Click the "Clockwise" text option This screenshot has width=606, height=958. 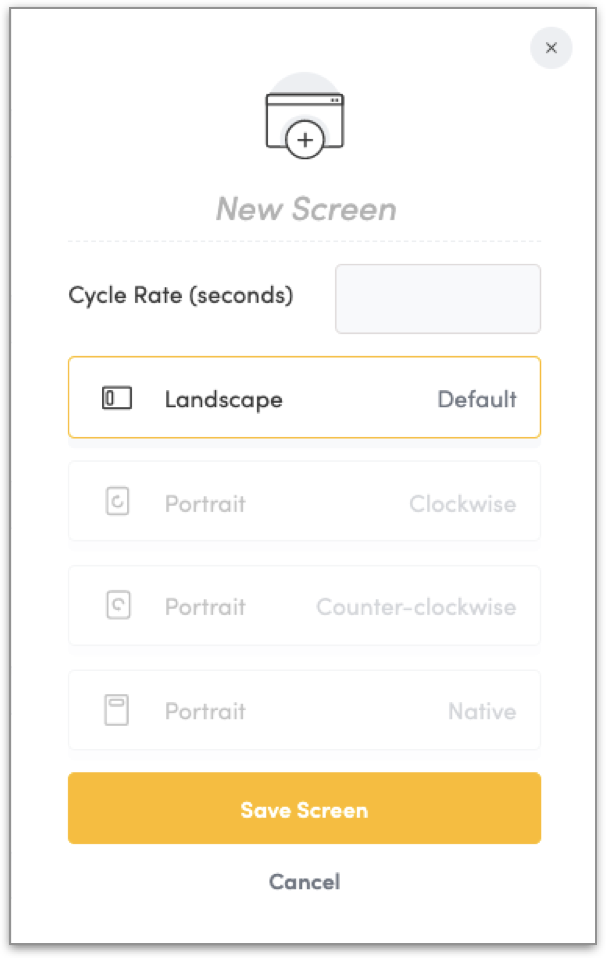(463, 504)
